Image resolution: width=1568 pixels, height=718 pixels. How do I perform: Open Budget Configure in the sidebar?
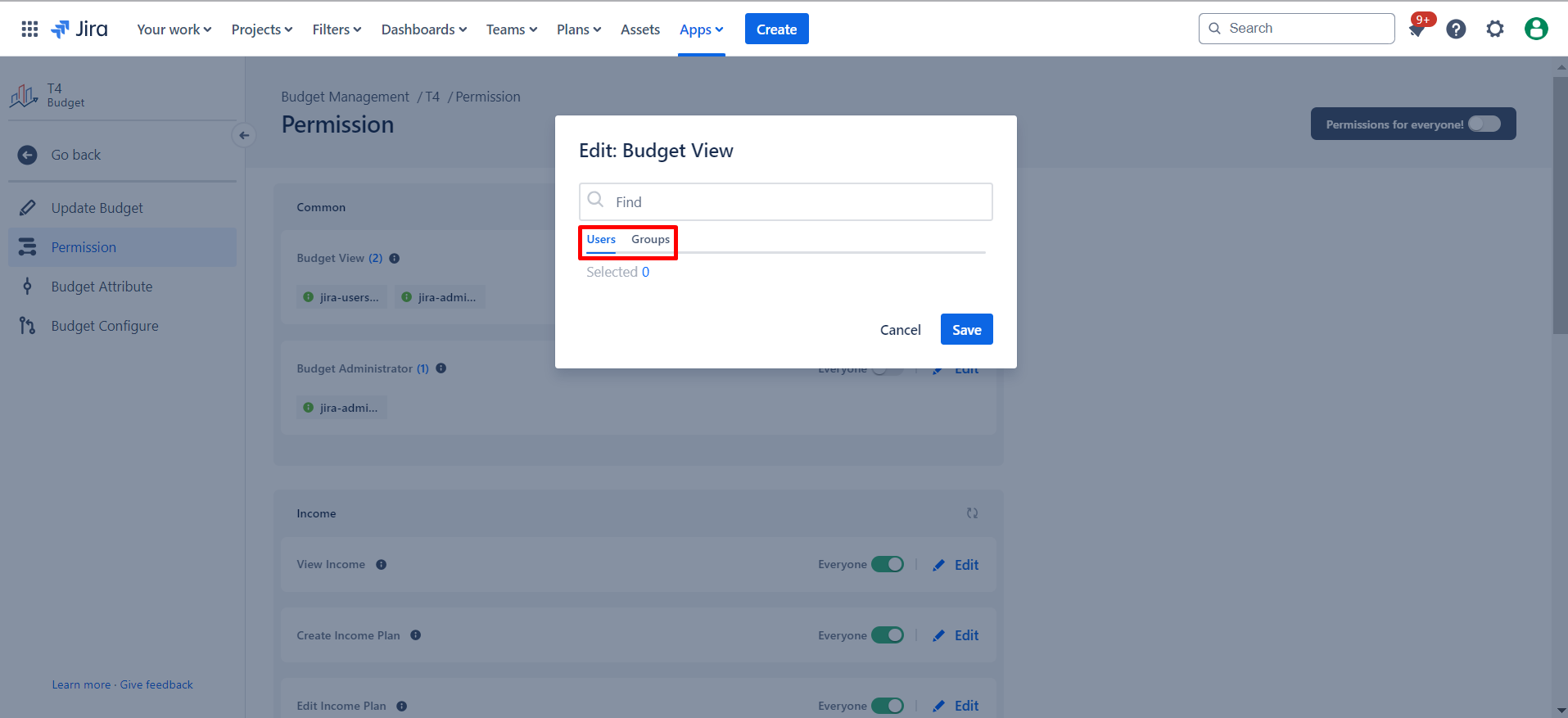[123, 326]
